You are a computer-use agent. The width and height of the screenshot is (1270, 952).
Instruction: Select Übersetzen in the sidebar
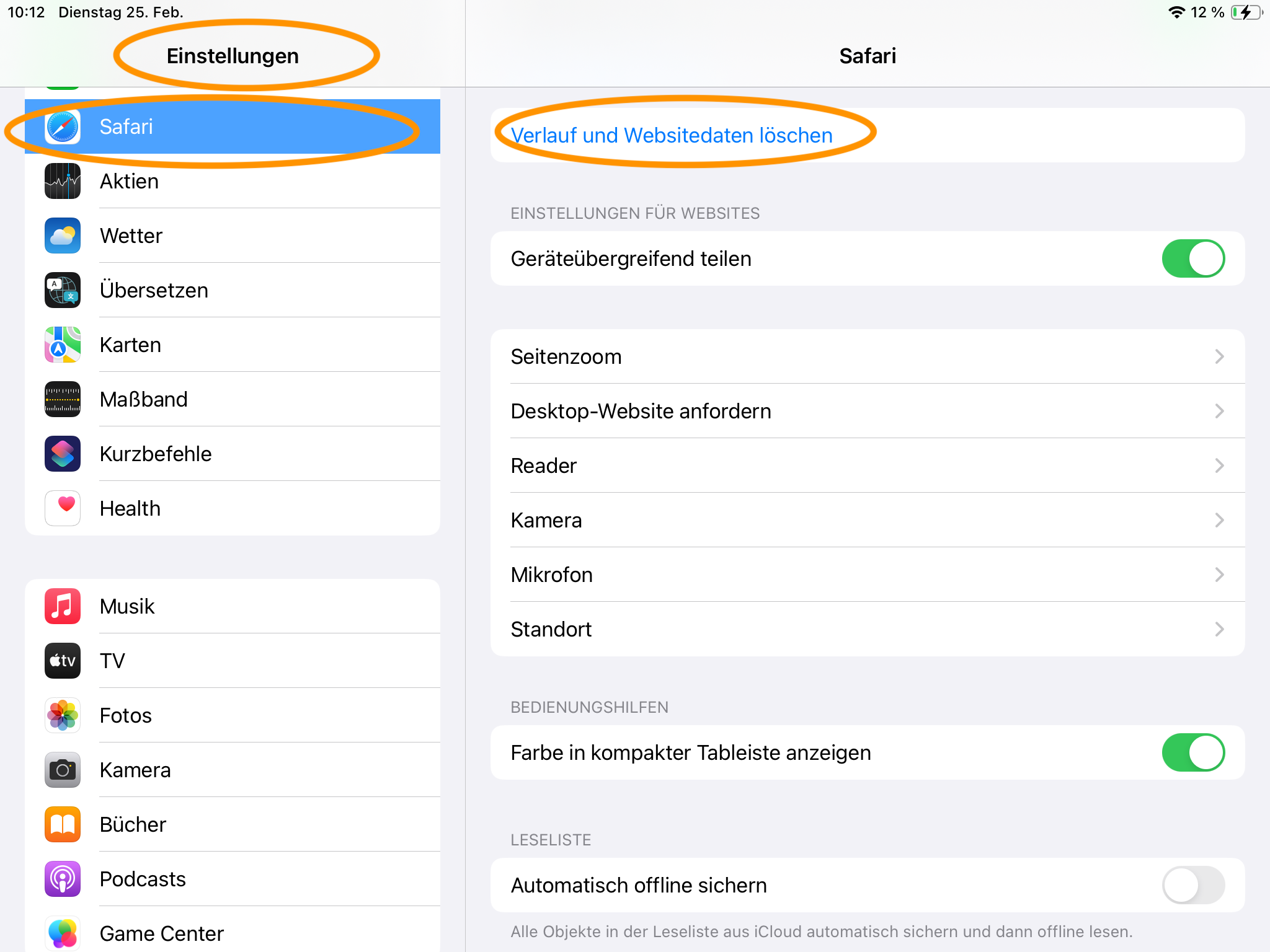(233, 290)
